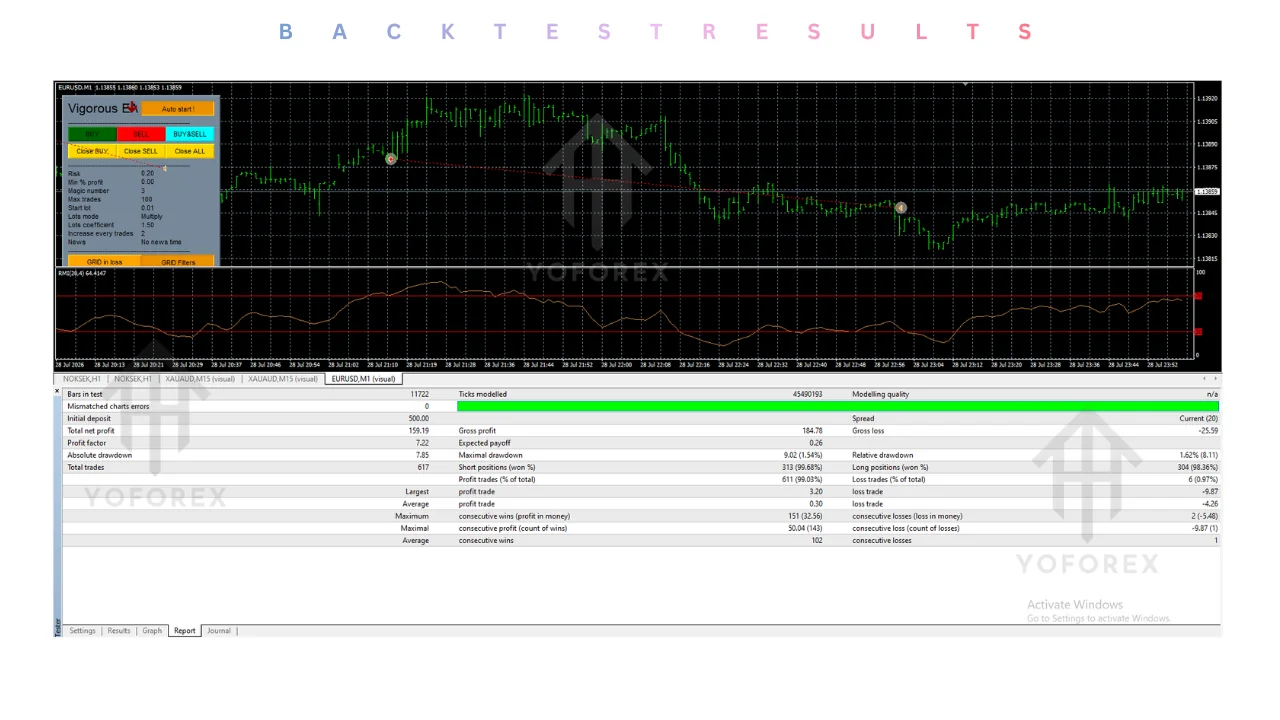Open the GRID in loss panel
The image size is (1280, 720).
point(104,262)
